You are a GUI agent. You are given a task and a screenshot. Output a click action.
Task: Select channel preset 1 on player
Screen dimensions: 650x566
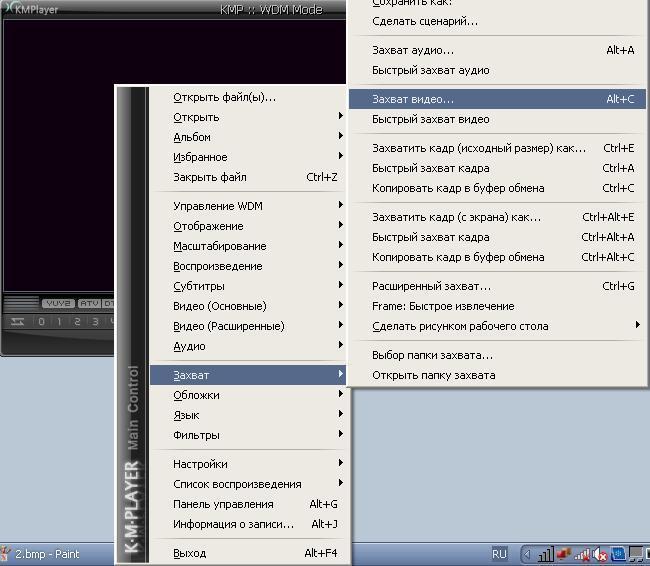click(x=59, y=321)
